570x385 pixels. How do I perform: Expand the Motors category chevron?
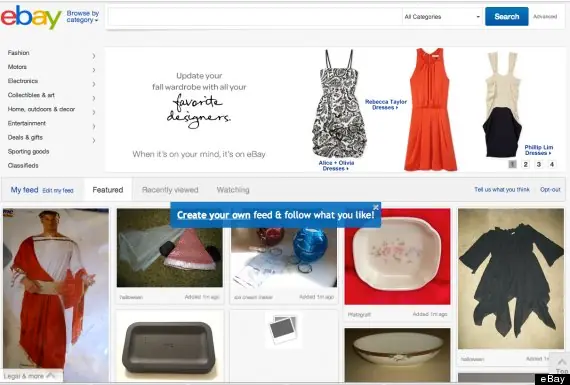(x=94, y=70)
